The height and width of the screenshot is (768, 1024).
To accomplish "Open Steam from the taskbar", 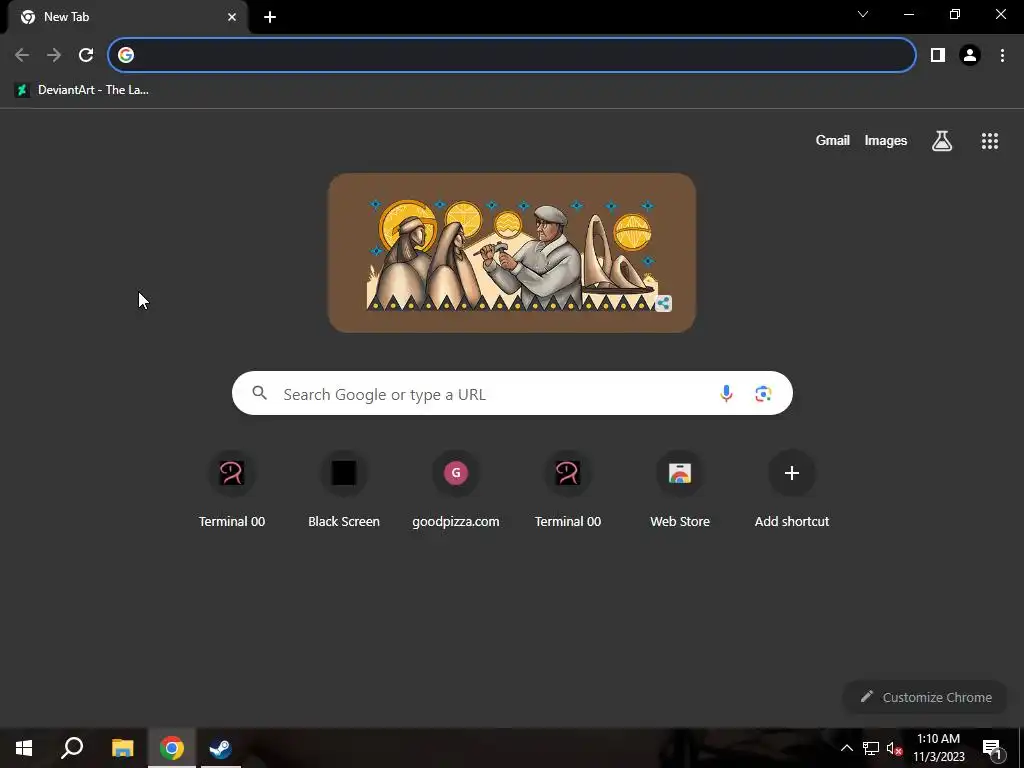I will (x=220, y=748).
